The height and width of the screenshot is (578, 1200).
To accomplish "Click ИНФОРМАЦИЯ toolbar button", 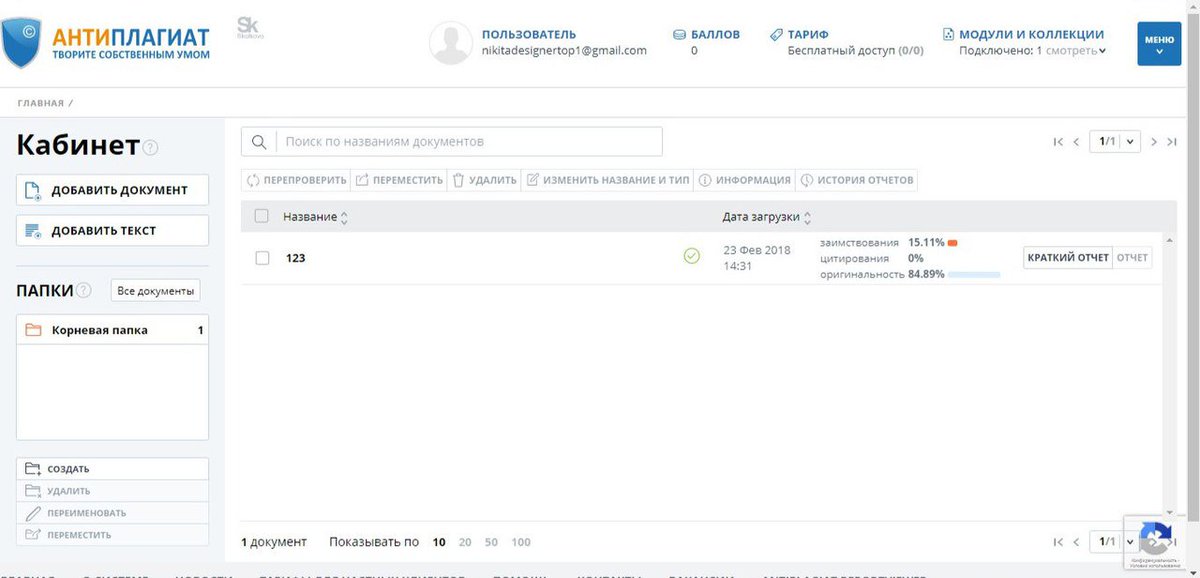I will pyautogui.click(x=745, y=180).
